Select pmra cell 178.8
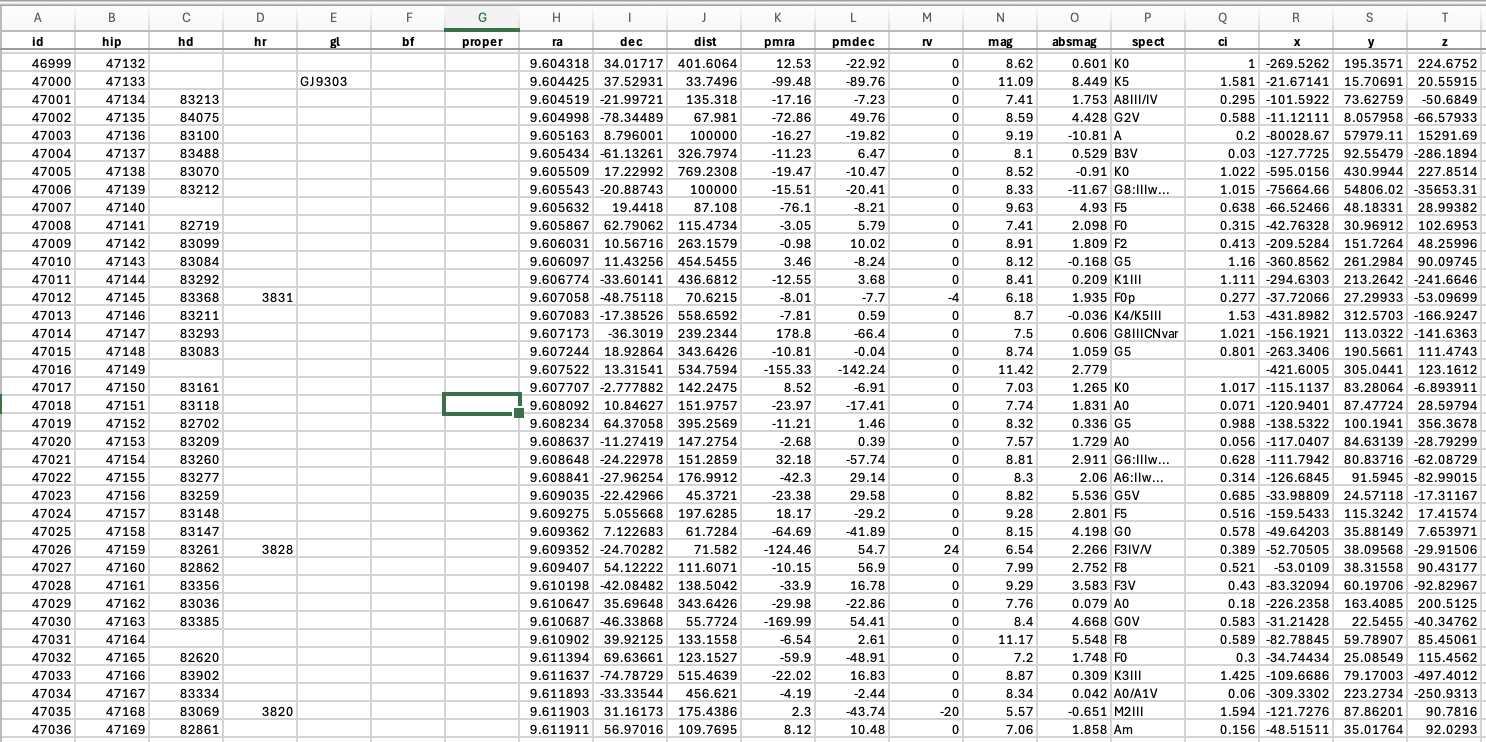The image size is (1486, 742). [x=778, y=336]
